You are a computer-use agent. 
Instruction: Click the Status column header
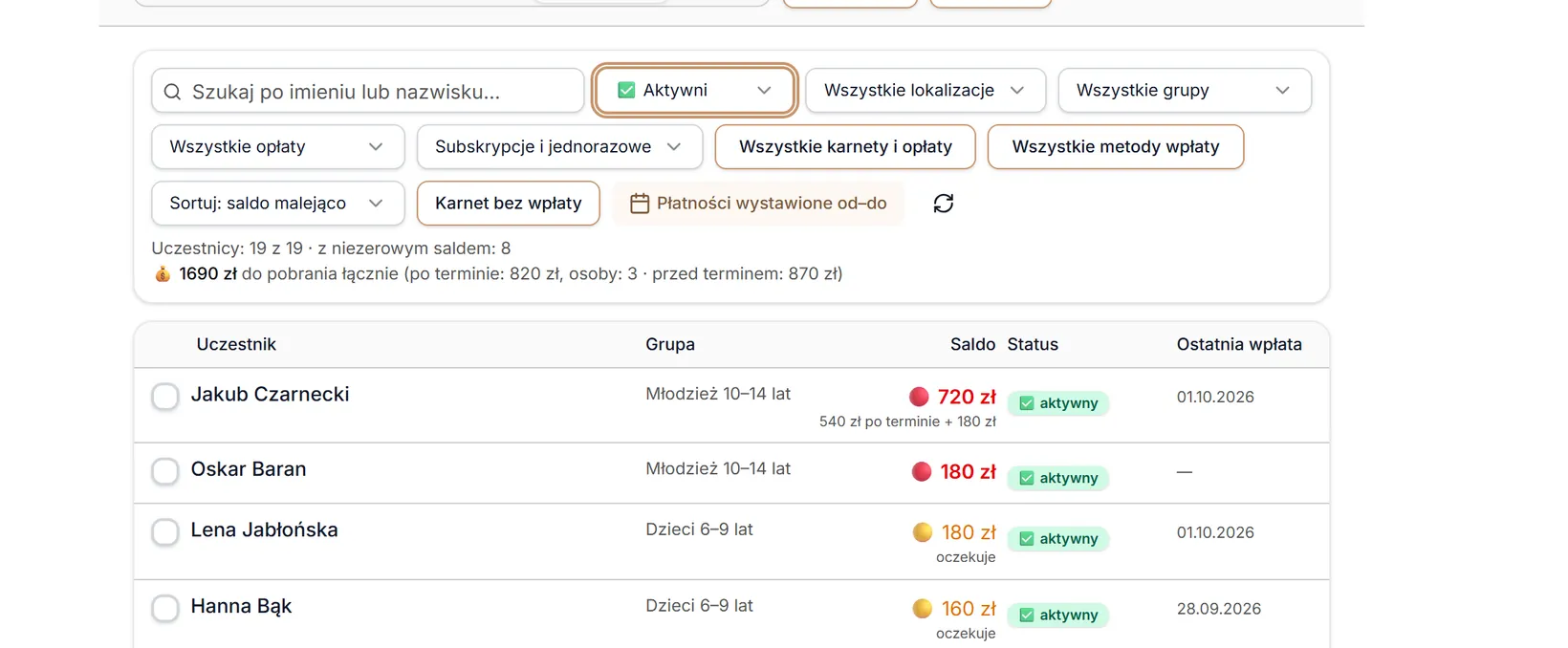pyautogui.click(x=1033, y=344)
